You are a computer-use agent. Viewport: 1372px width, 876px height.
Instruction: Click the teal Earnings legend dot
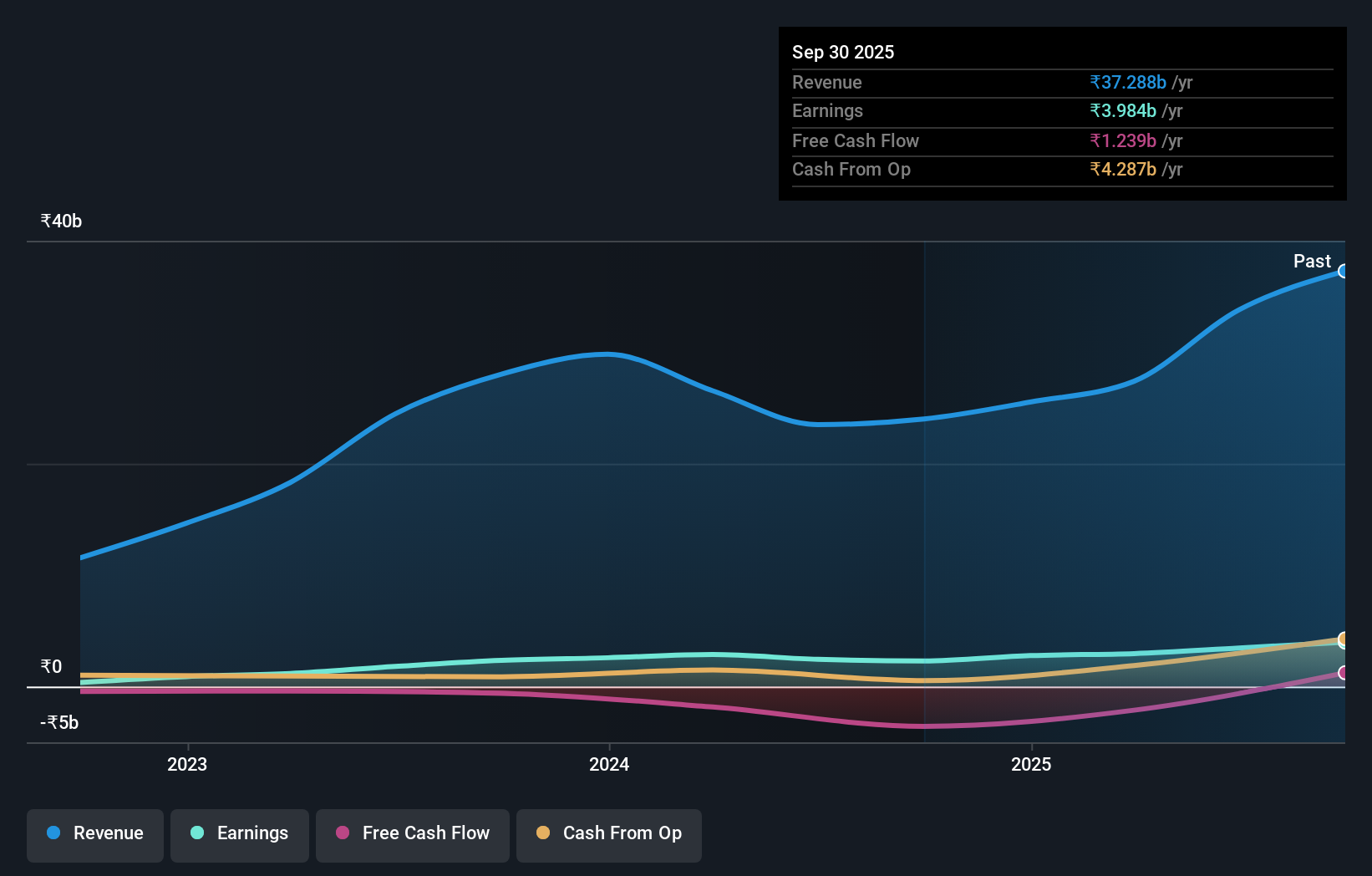pos(196,833)
